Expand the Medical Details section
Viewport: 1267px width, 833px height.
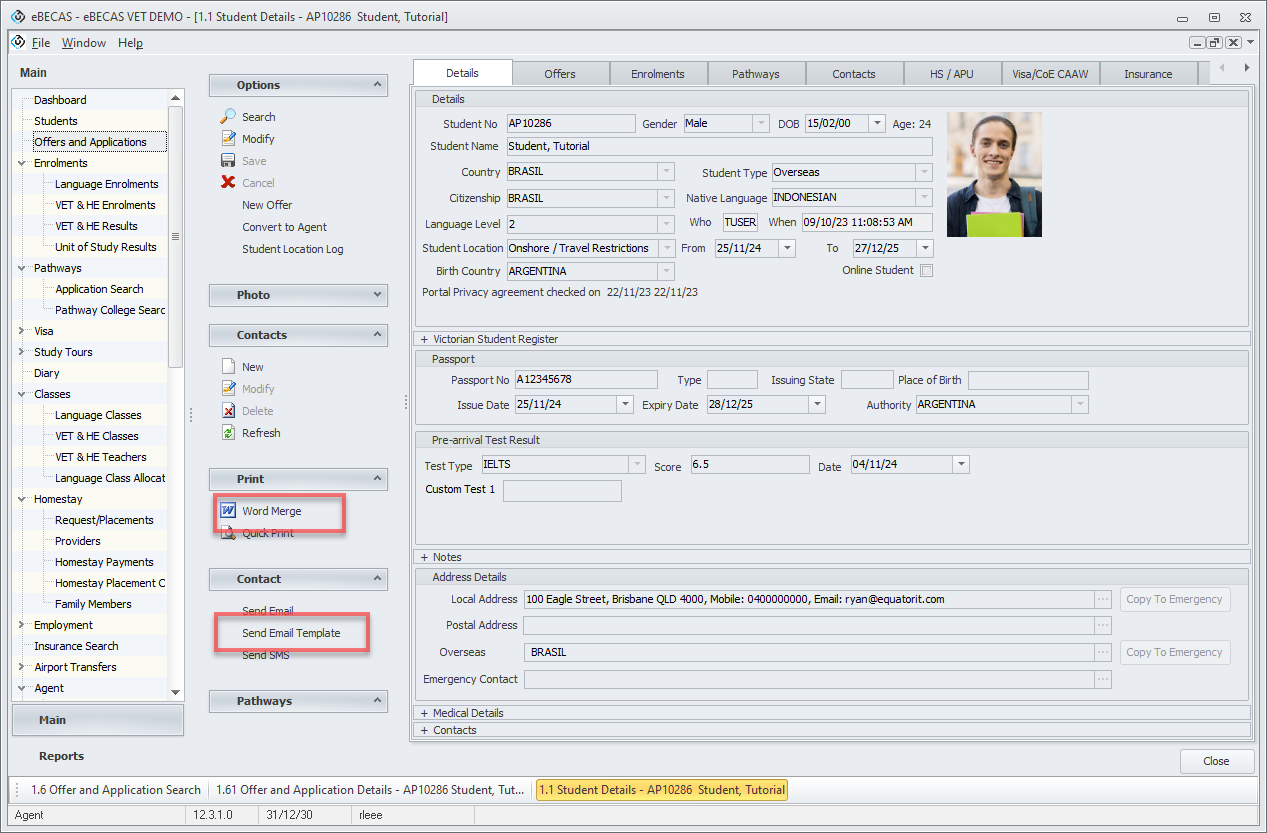(425, 713)
